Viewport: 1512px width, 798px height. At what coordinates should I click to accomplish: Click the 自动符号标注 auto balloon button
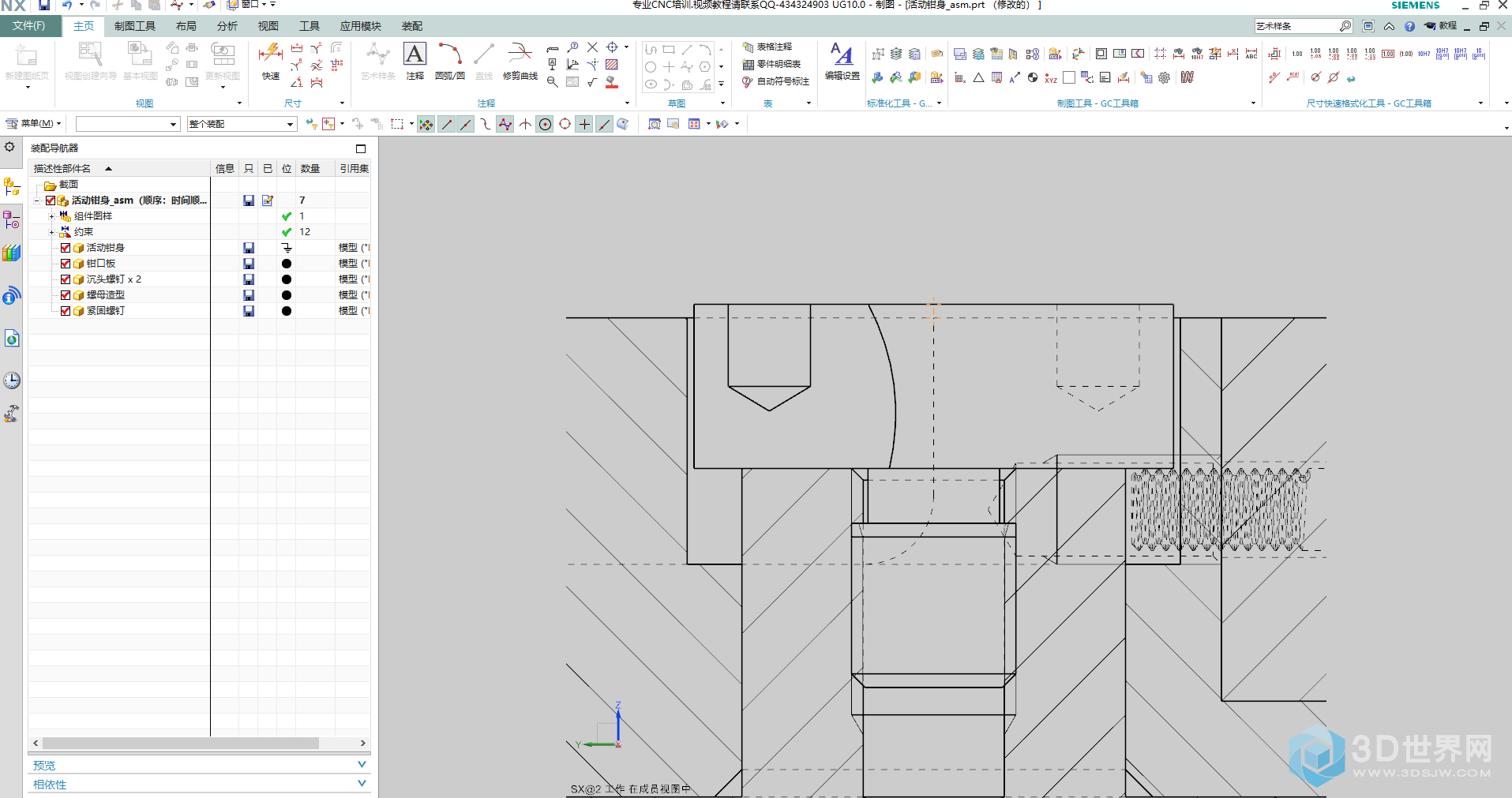[775, 82]
